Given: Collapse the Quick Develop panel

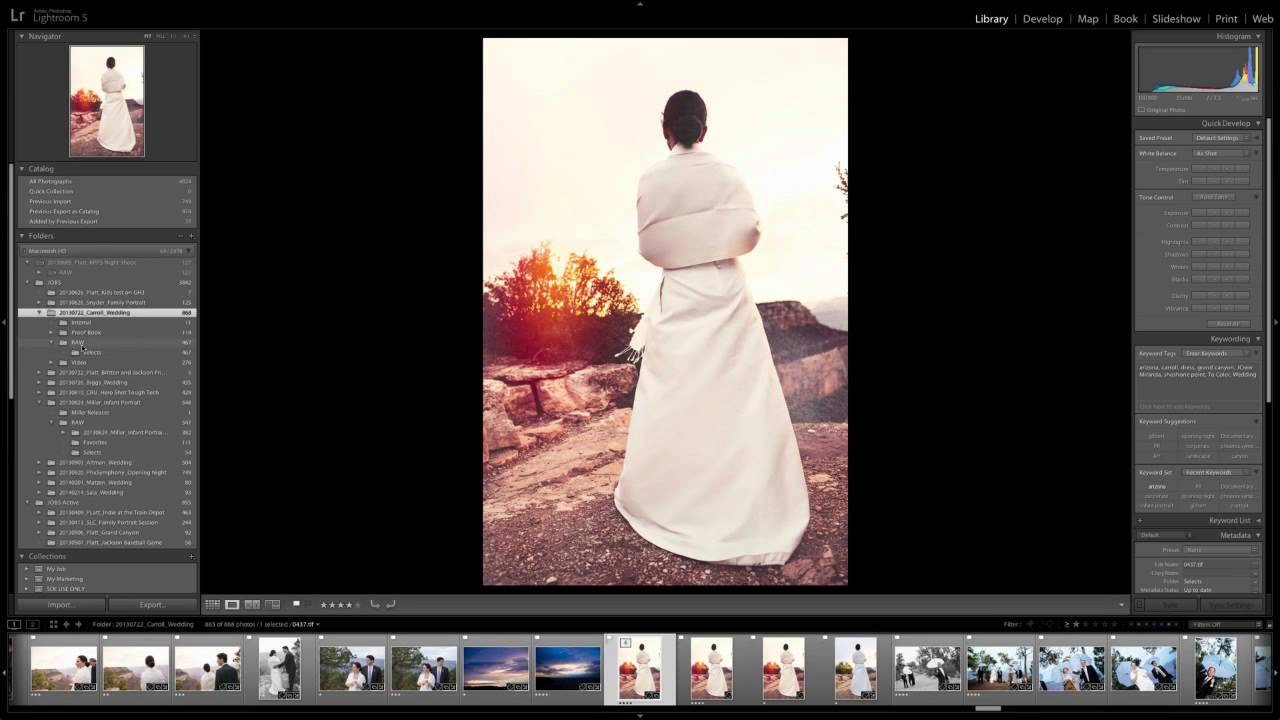Looking at the screenshot, I should point(1256,123).
